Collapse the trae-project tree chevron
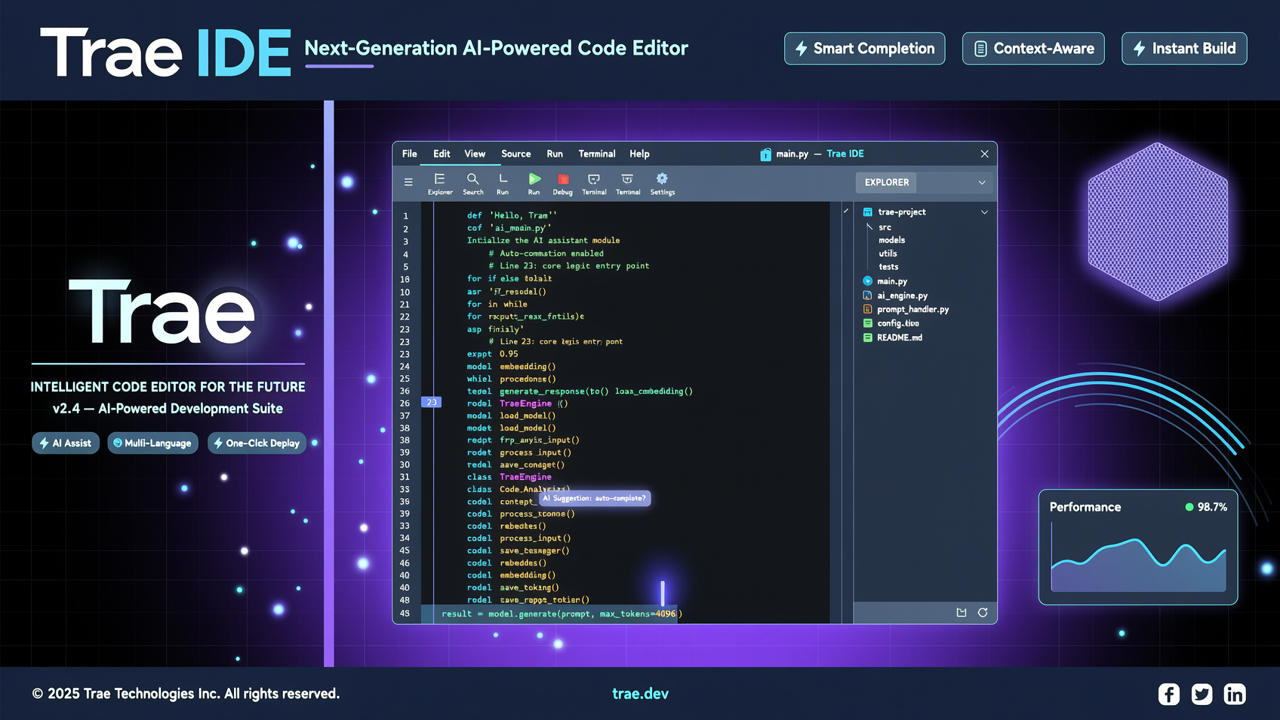 click(x=984, y=212)
